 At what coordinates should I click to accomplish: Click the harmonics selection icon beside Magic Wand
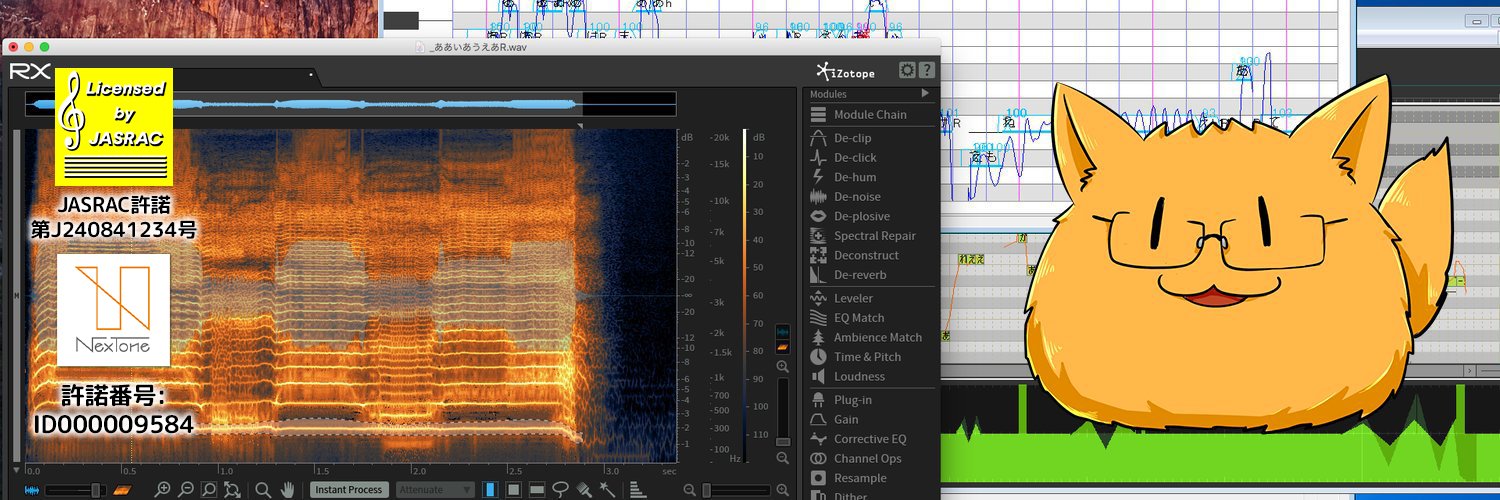(637, 490)
